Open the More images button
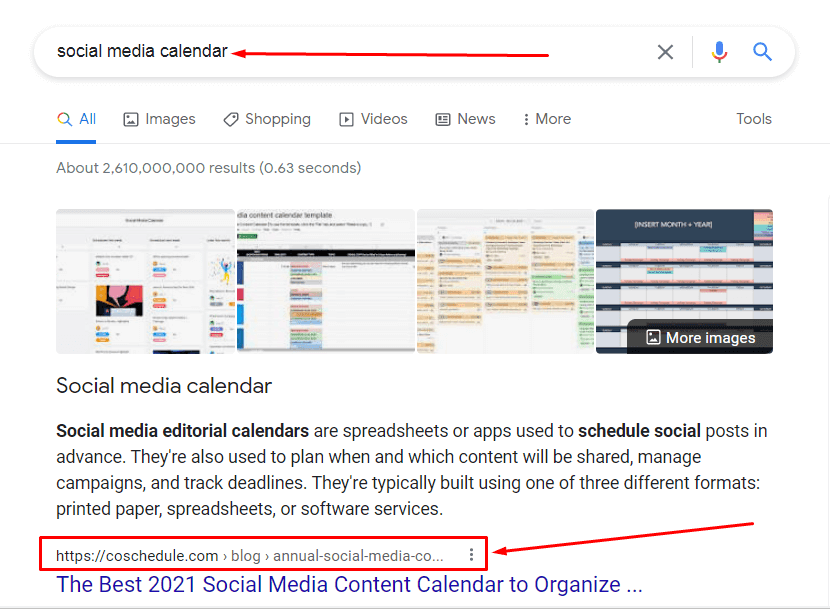The image size is (830, 609). 700,337
